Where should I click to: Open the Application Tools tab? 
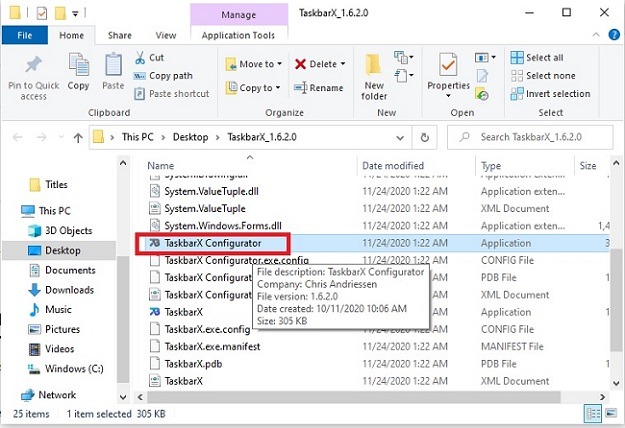pos(238,35)
